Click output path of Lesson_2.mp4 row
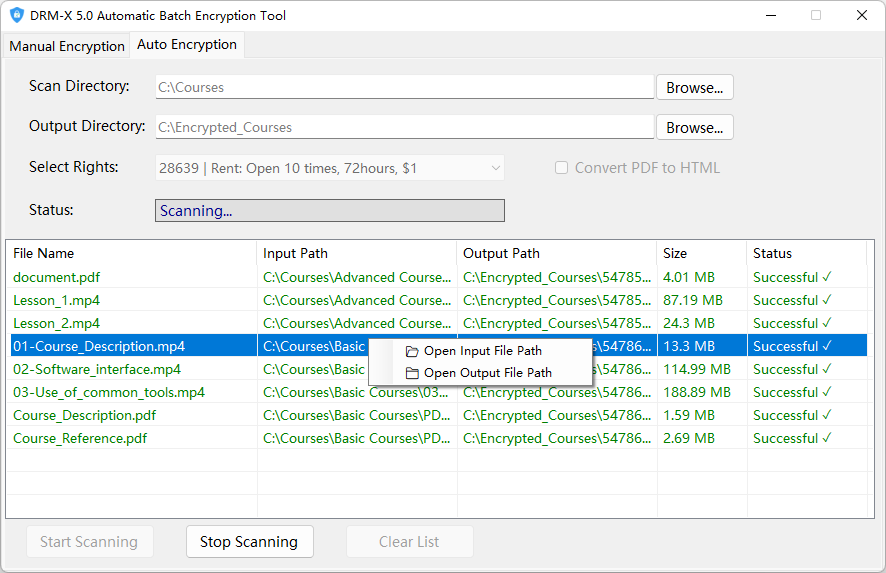The width and height of the screenshot is (886, 573). (x=557, y=324)
